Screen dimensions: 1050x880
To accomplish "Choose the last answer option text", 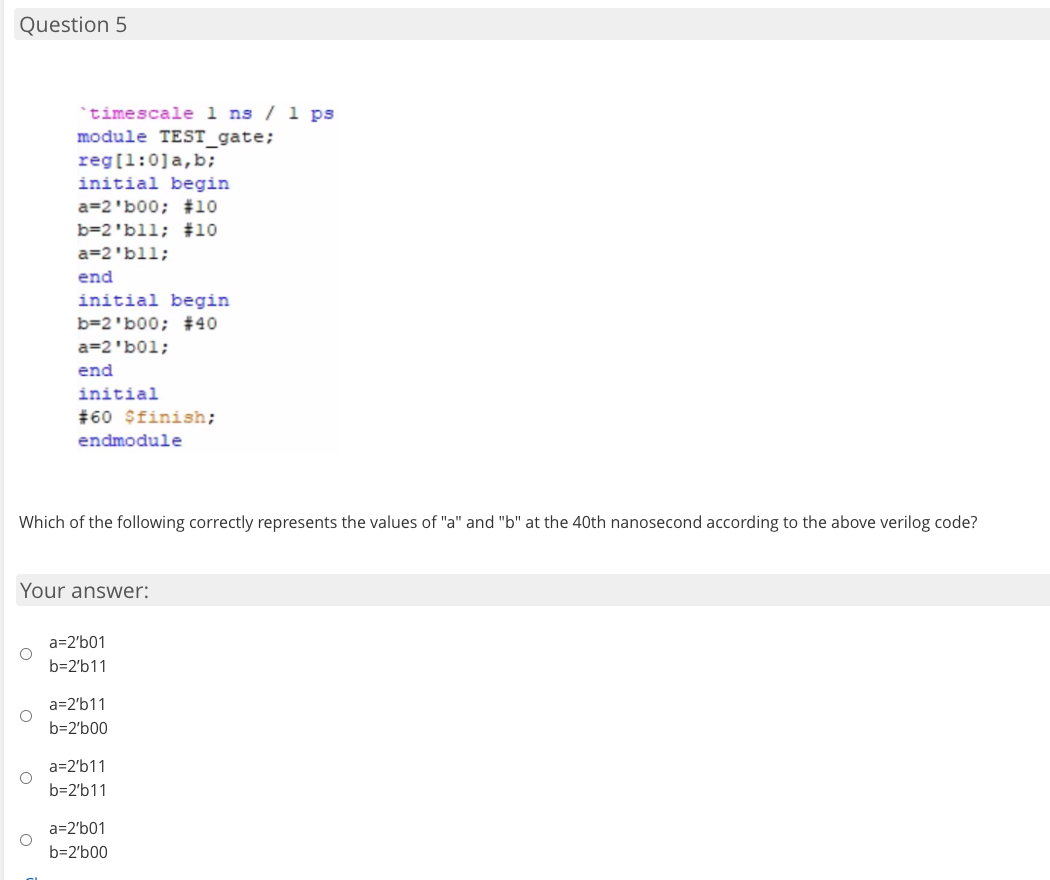I will 79,839.
